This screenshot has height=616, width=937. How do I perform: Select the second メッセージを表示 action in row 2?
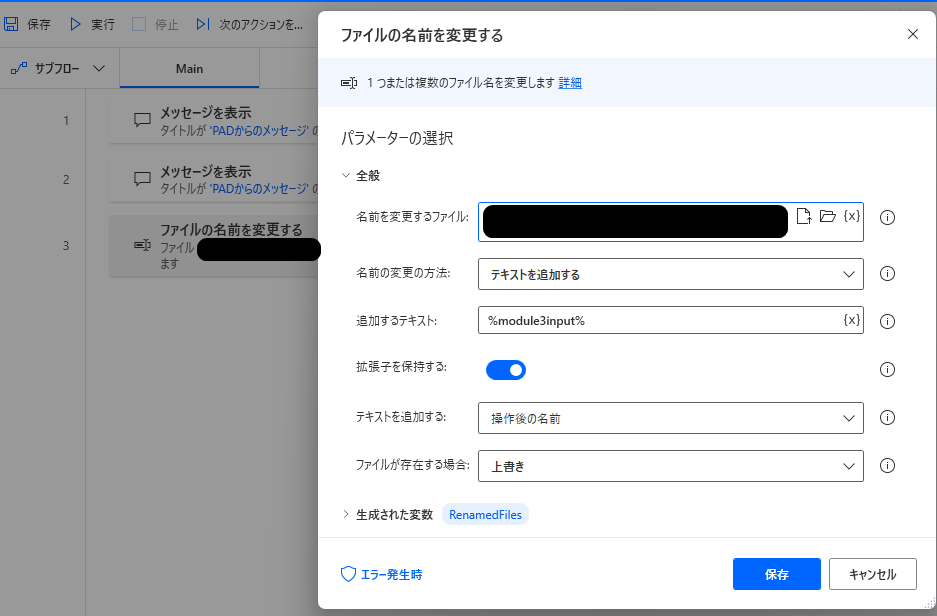[x=213, y=179]
